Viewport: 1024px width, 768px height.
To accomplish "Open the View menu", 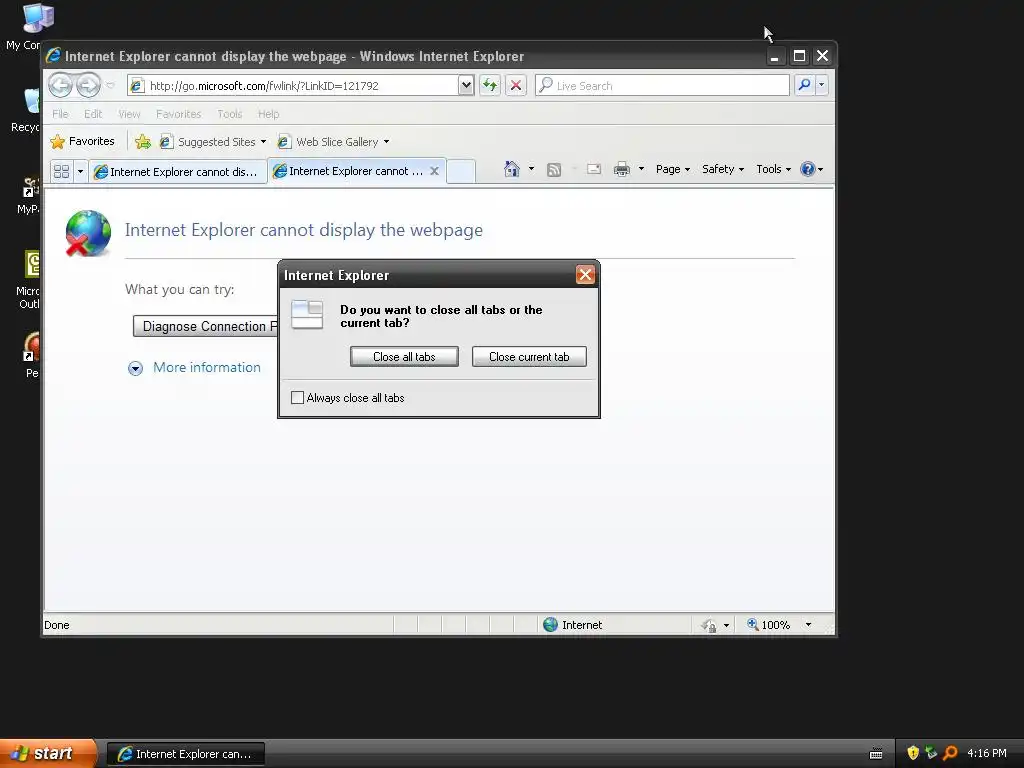I will 129,114.
